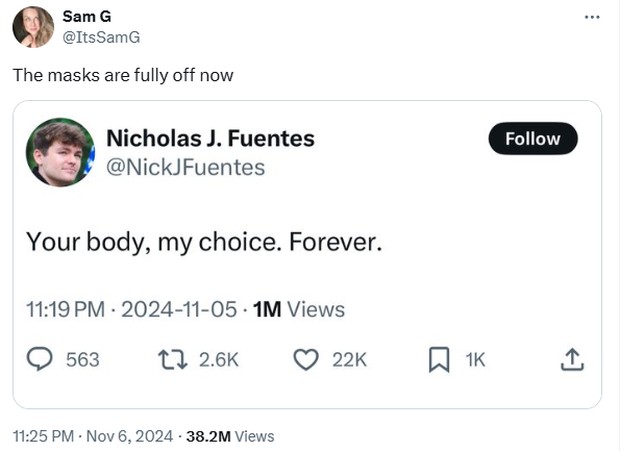Open the three-dot more options menu

point(592,17)
